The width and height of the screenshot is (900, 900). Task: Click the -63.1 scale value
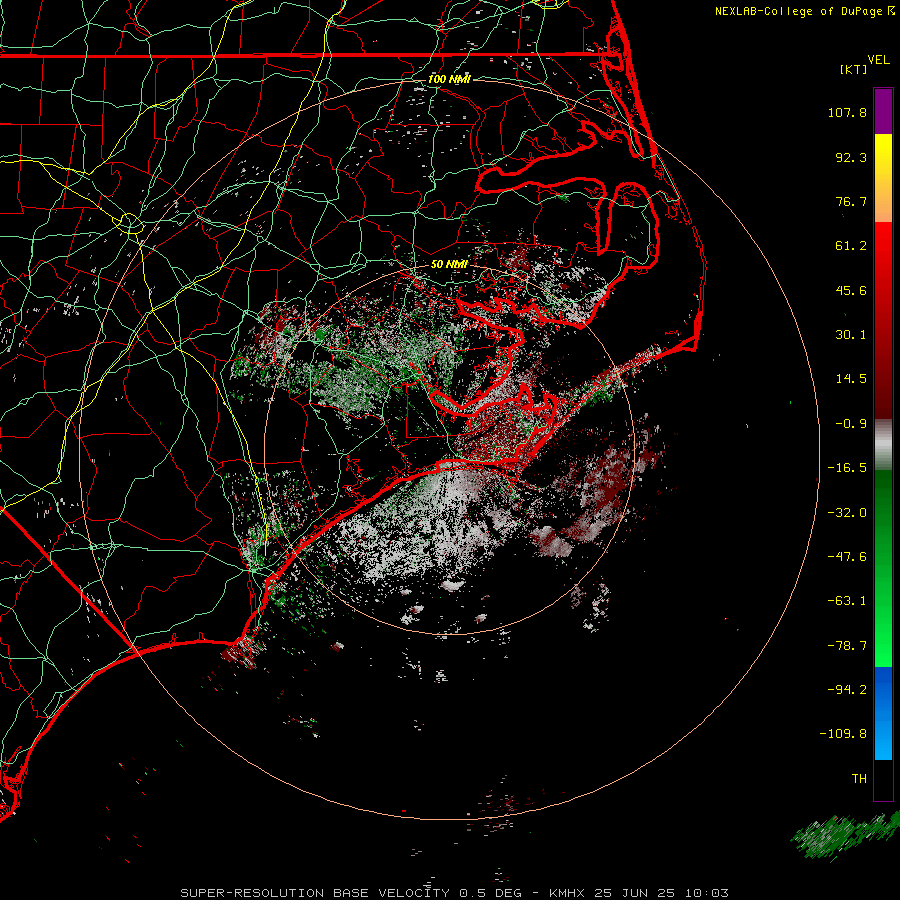pyautogui.click(x=847, y=601)
